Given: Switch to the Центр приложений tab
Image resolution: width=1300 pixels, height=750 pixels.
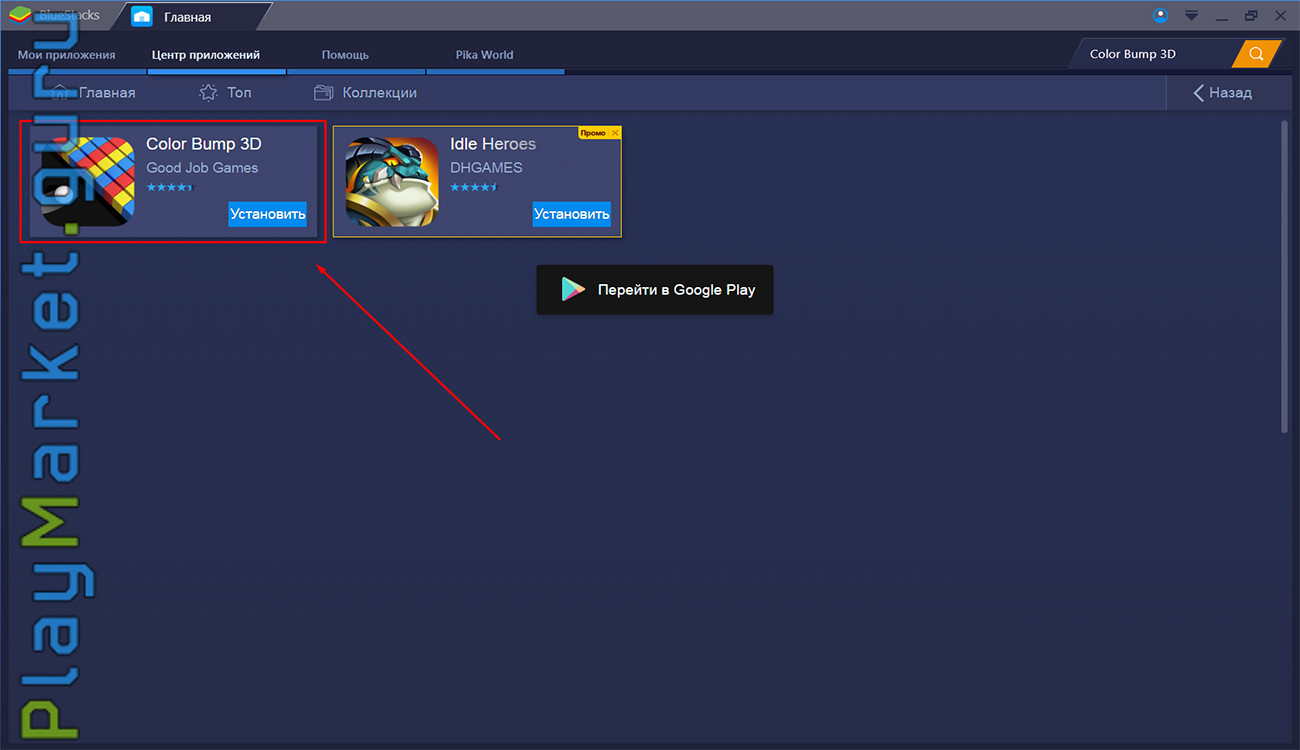Looking at the screenshot, I should click(206, 55).
